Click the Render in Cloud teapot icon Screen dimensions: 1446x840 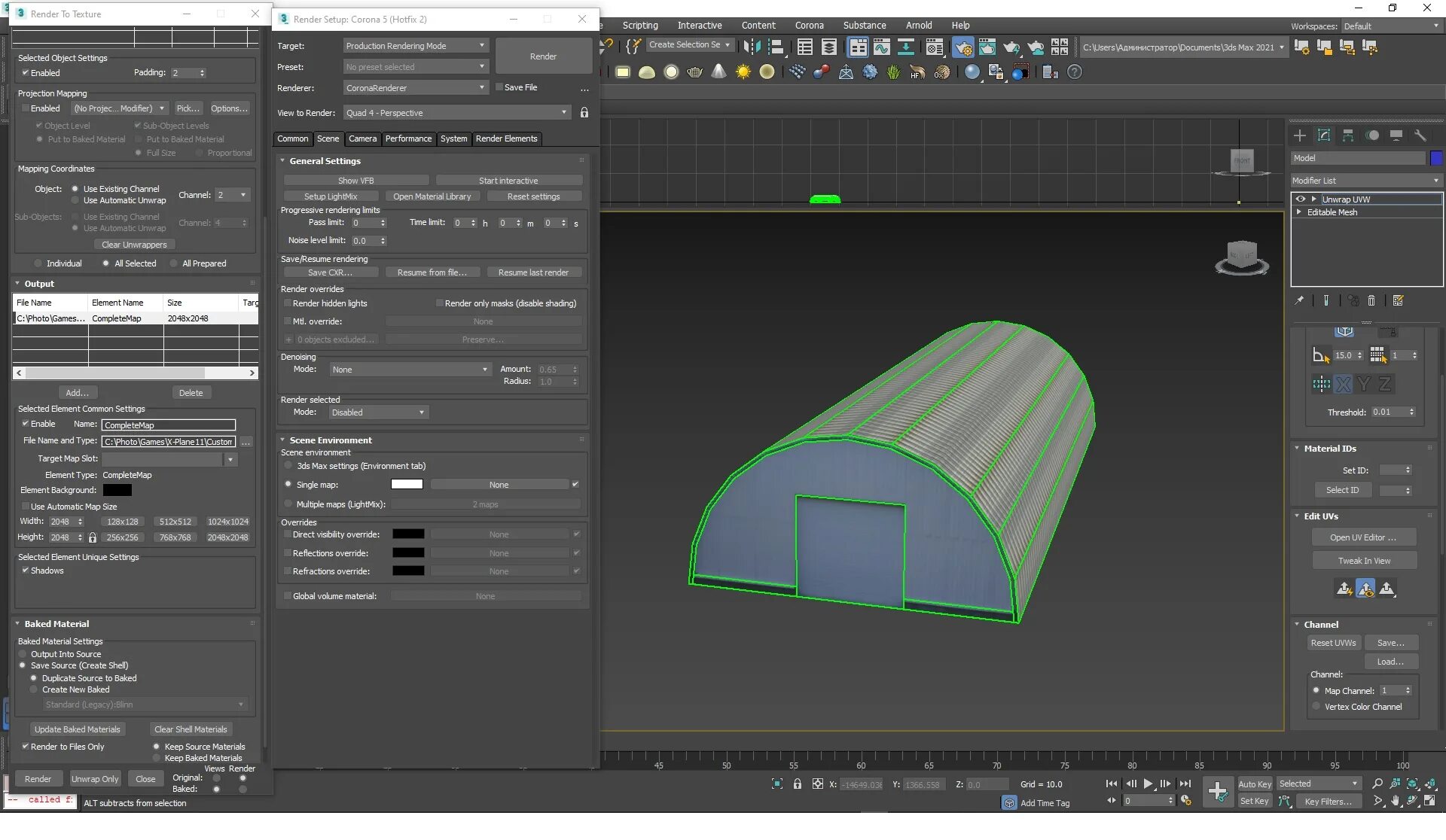coord(1036,47)
